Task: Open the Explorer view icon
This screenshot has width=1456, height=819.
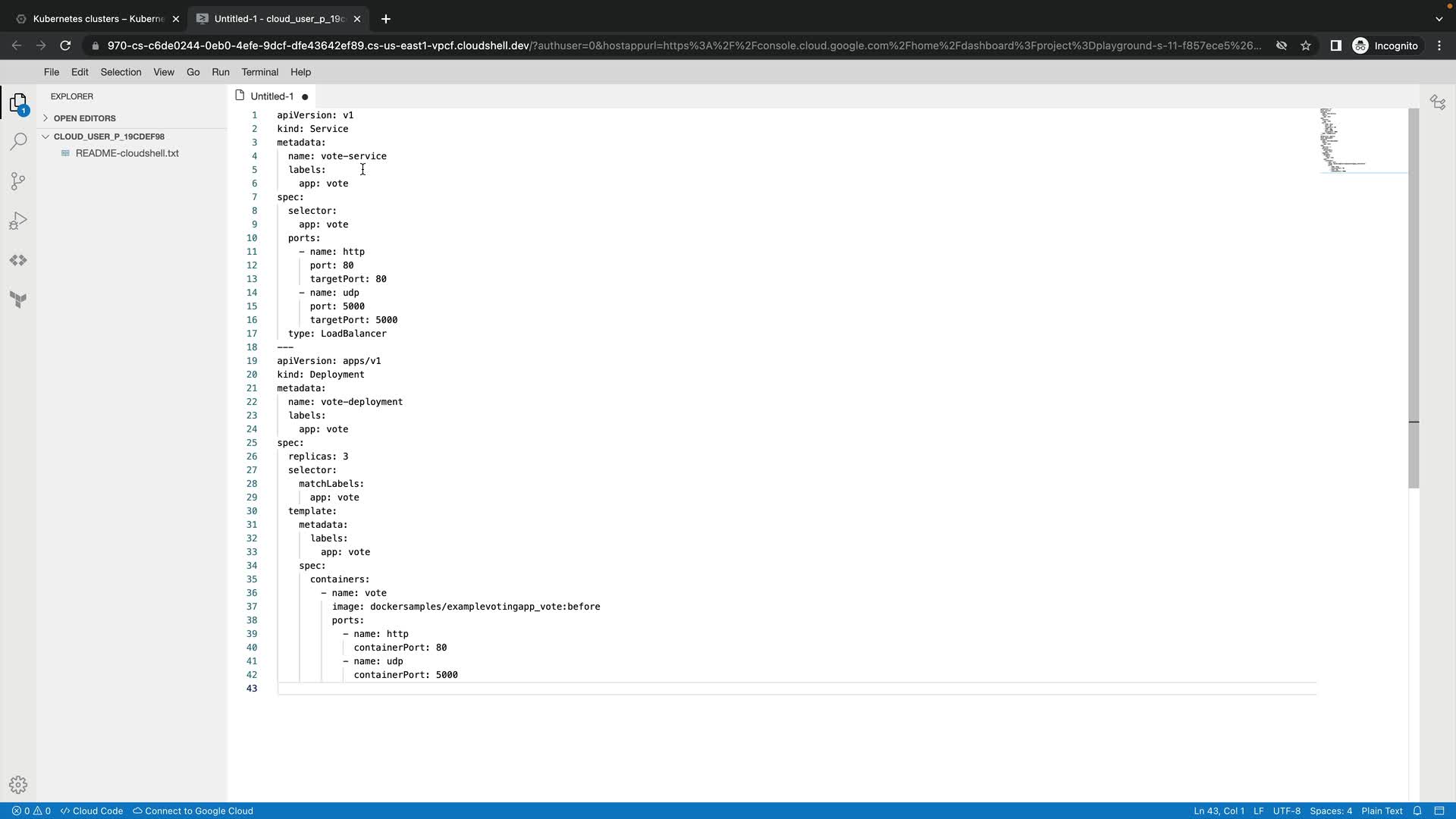Action: (x=18, y=103)
